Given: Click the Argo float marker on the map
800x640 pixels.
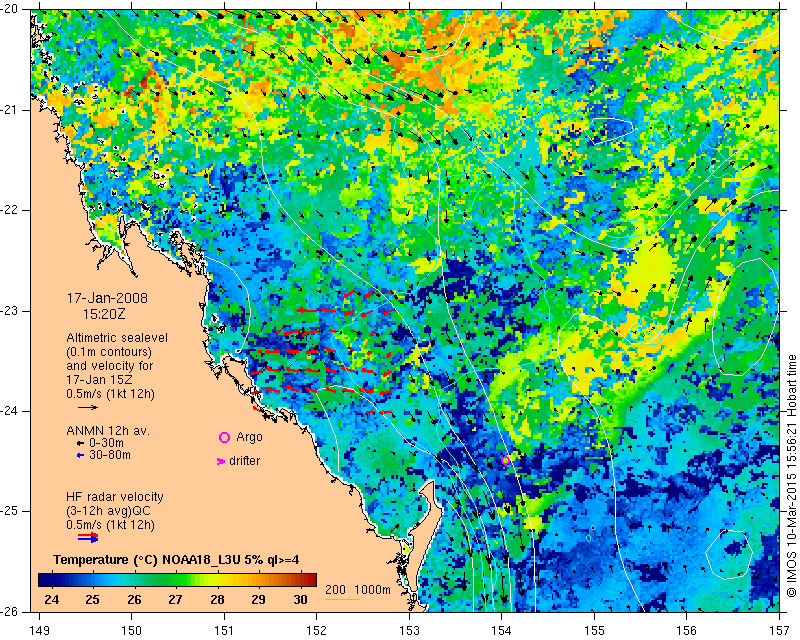Looking at the screenshot, I should 506,460.
